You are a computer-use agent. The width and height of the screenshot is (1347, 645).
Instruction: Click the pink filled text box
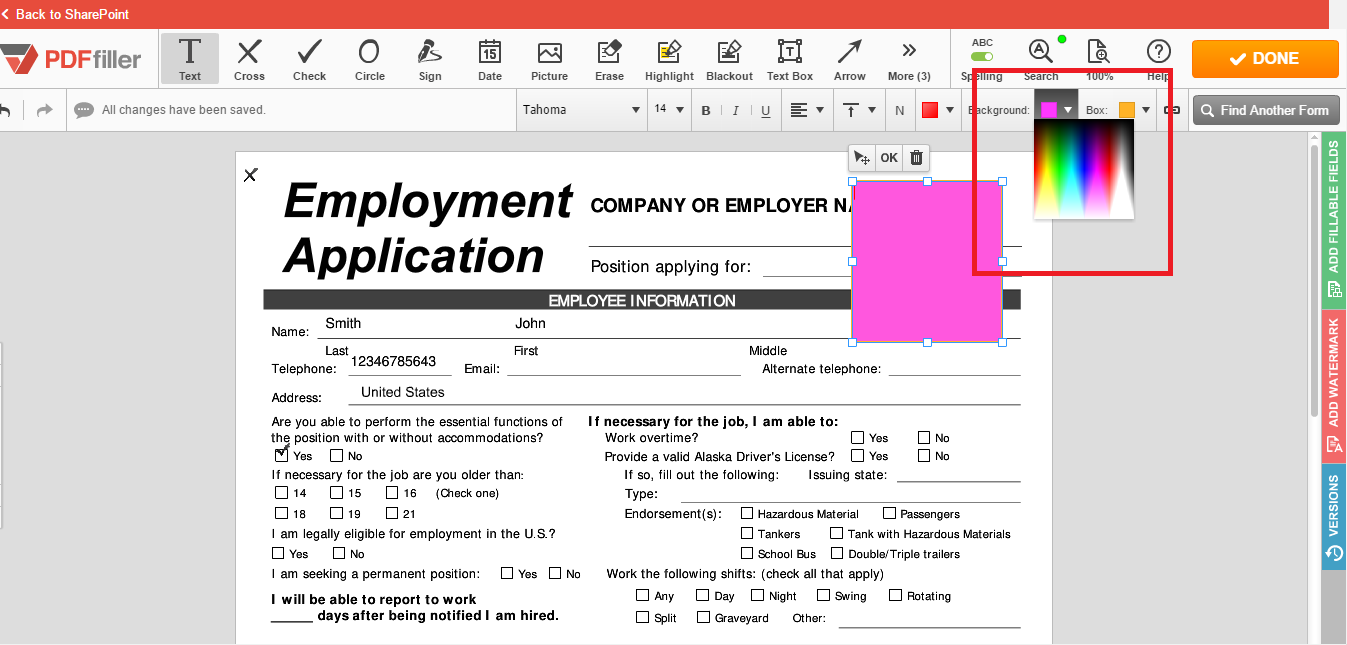[x=927, y=261]
